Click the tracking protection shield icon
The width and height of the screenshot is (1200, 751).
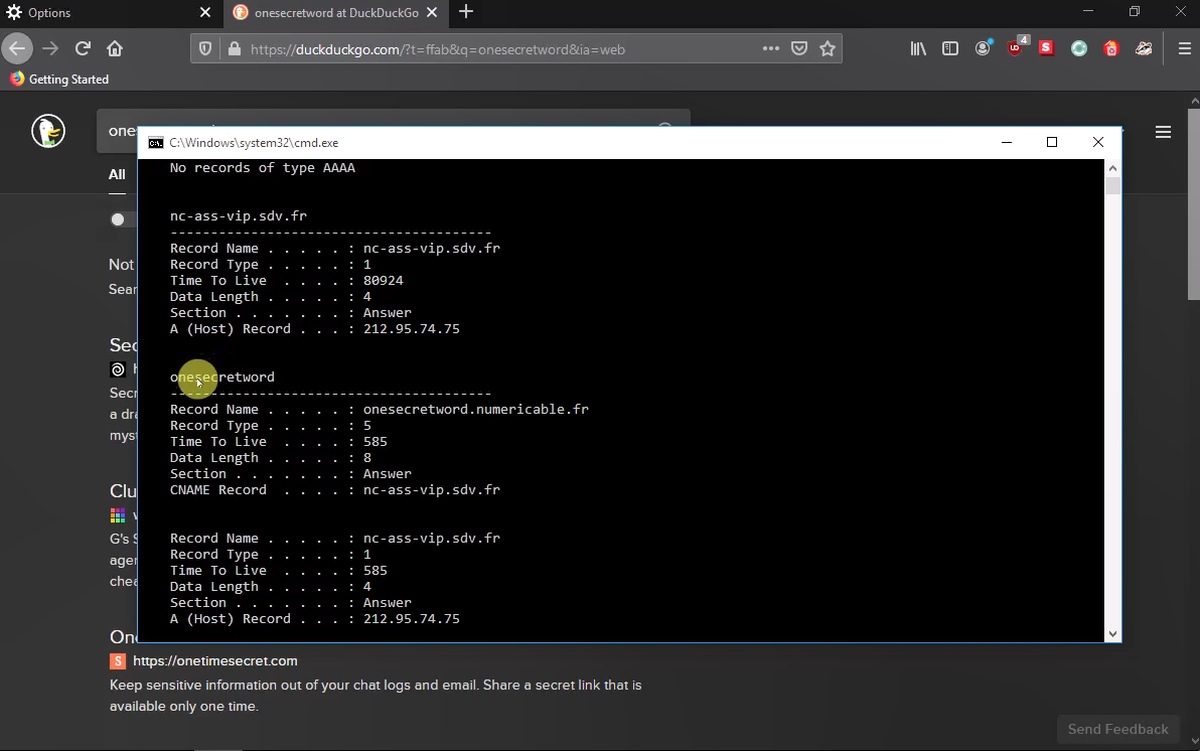[x=206, y=48]
